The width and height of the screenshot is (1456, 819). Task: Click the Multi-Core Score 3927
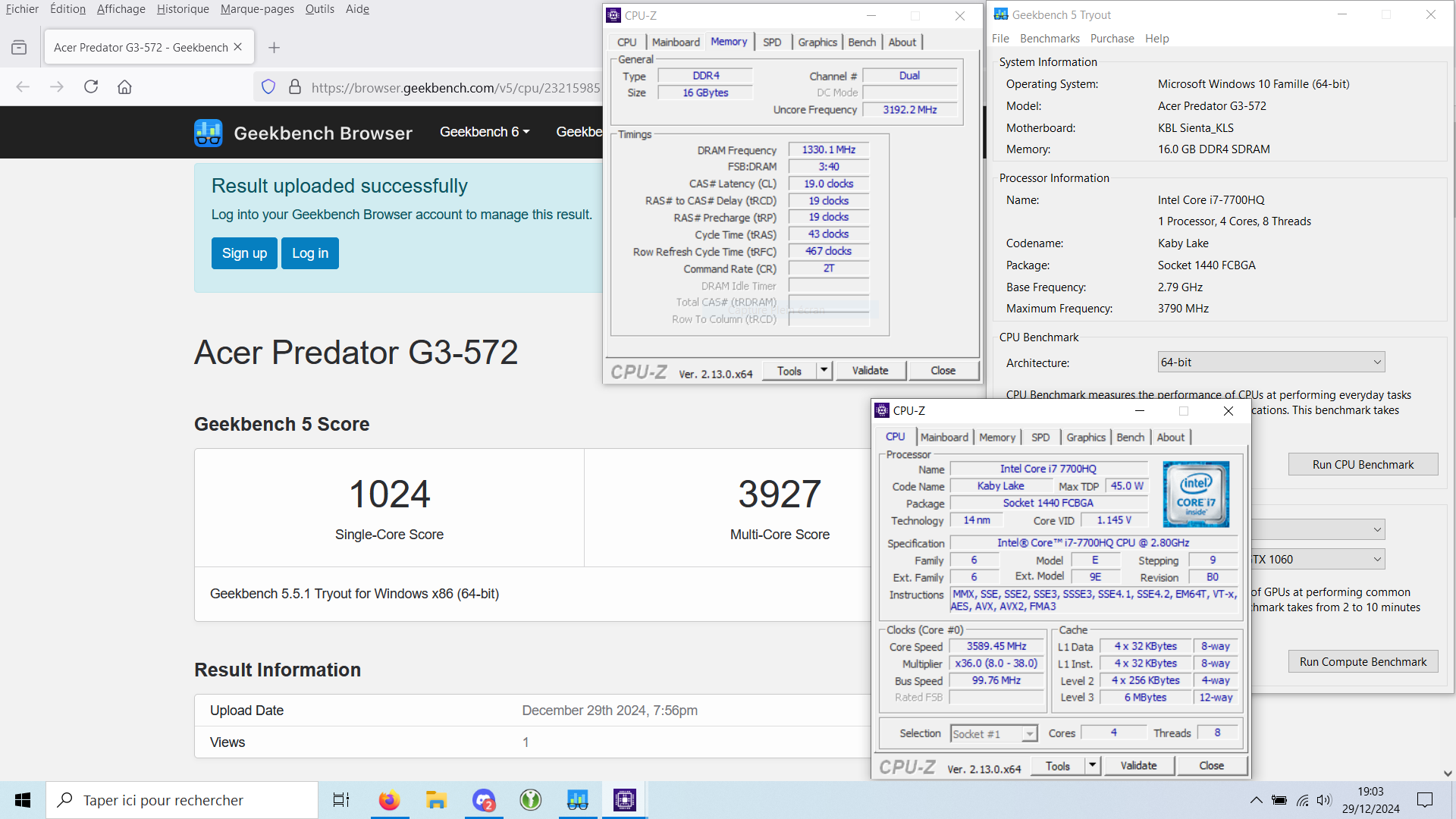[x=780, y=494]
